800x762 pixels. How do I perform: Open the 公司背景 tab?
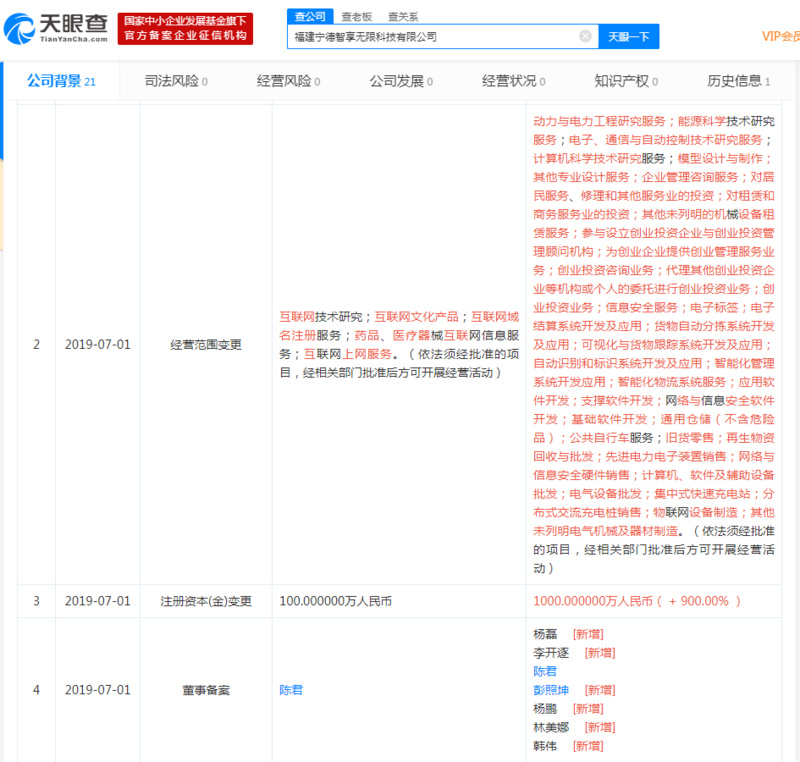click(61, 81)
